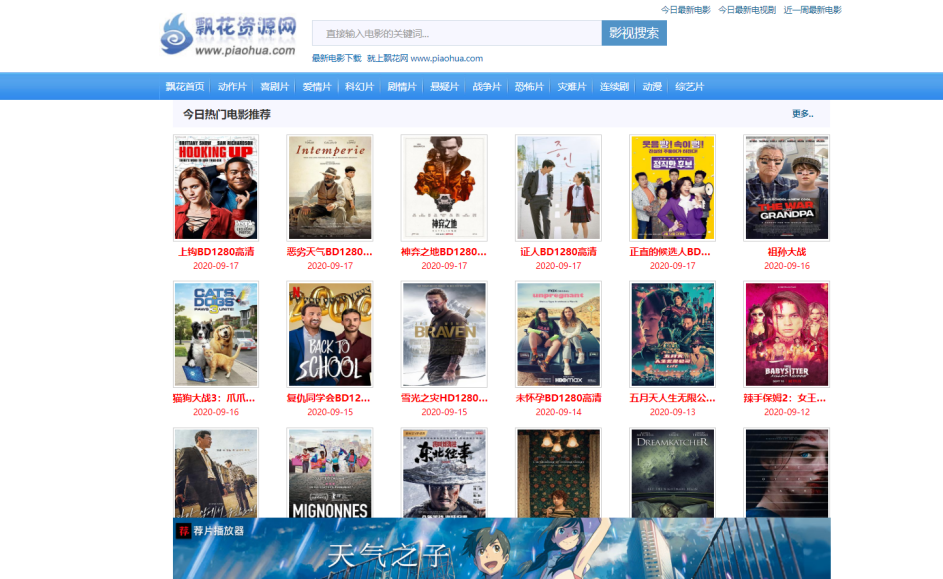
Task: Open the 今日最新电影 link
Action: click(x=685, y=10)
